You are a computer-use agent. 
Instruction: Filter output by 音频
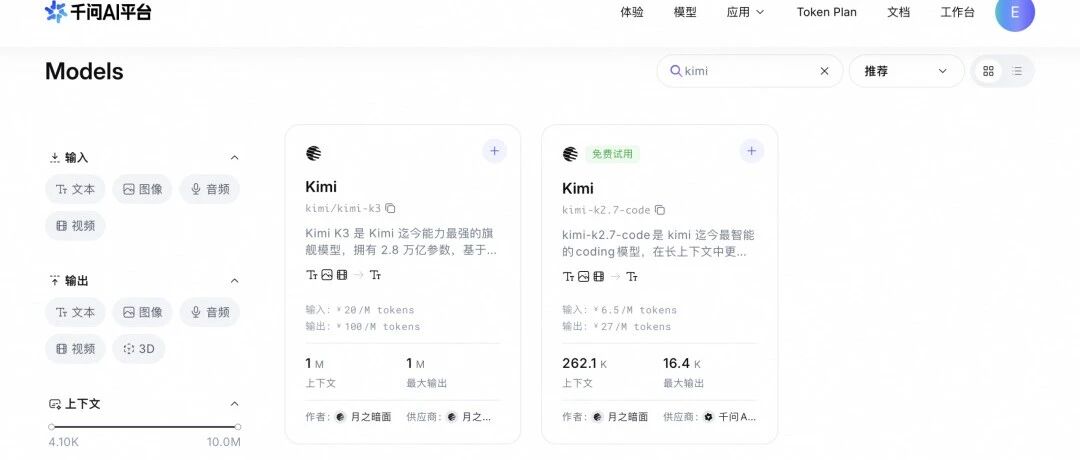tap(210, 312)
